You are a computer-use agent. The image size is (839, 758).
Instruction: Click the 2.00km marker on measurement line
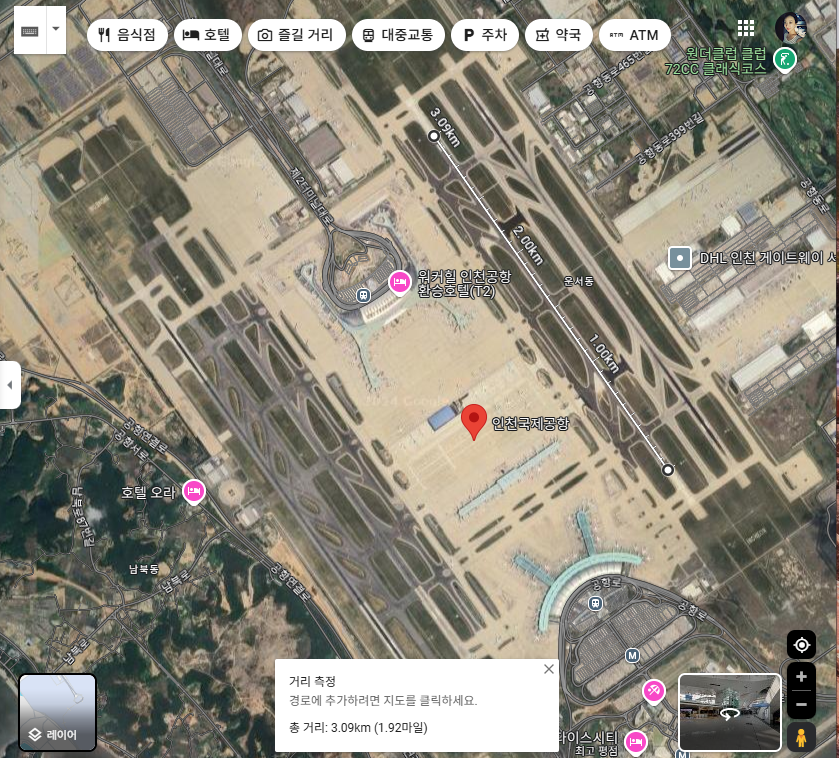[528, 246]
